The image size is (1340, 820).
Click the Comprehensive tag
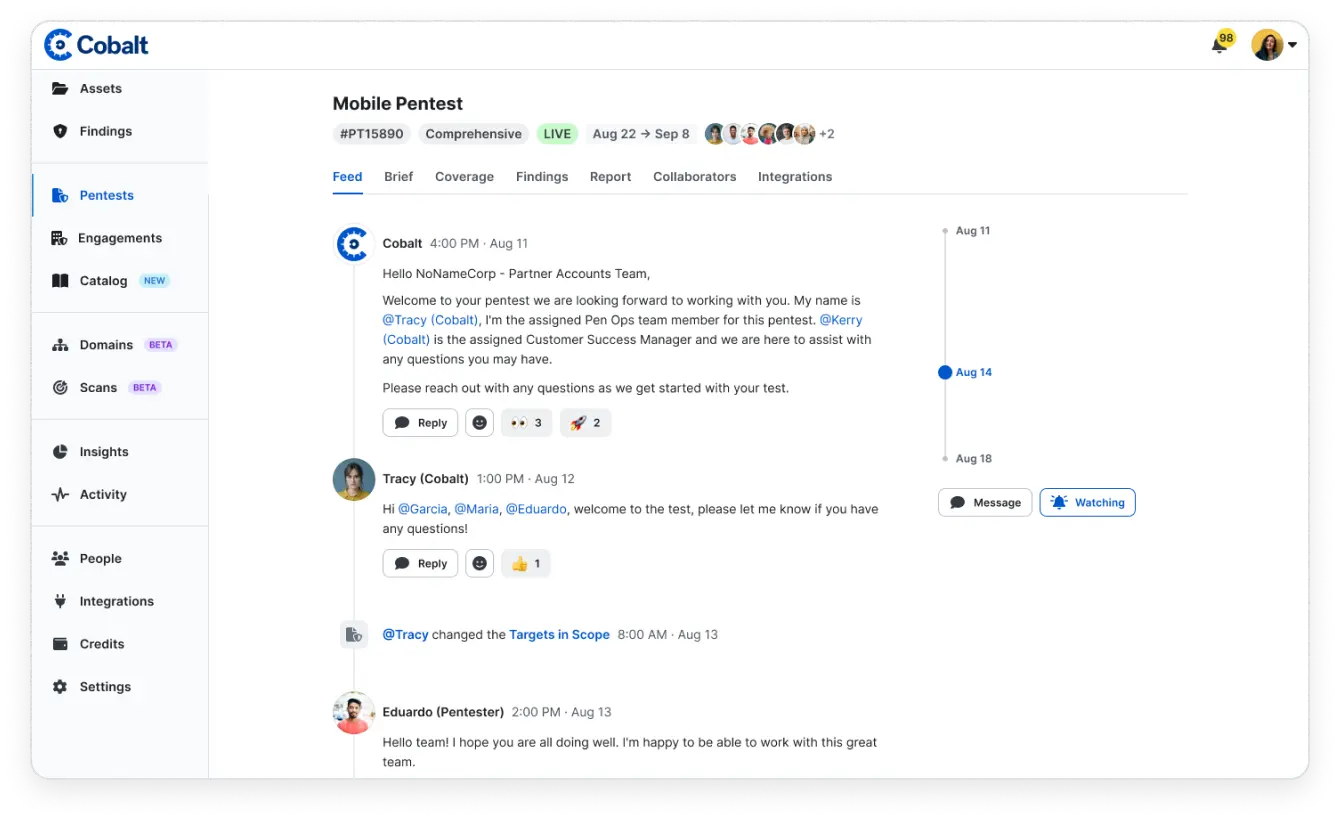[x=473, y=134]
